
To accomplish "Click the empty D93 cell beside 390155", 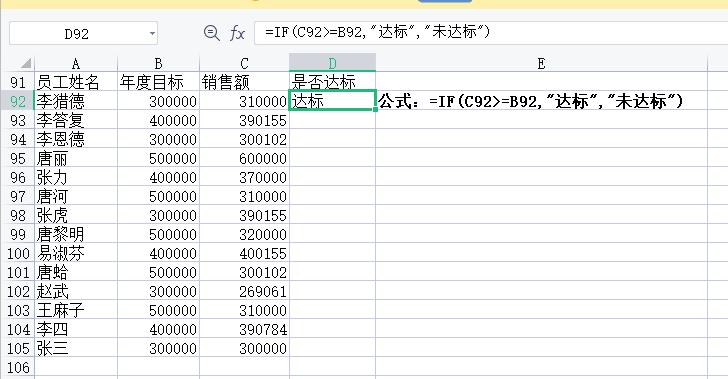I will pos(332,120).
